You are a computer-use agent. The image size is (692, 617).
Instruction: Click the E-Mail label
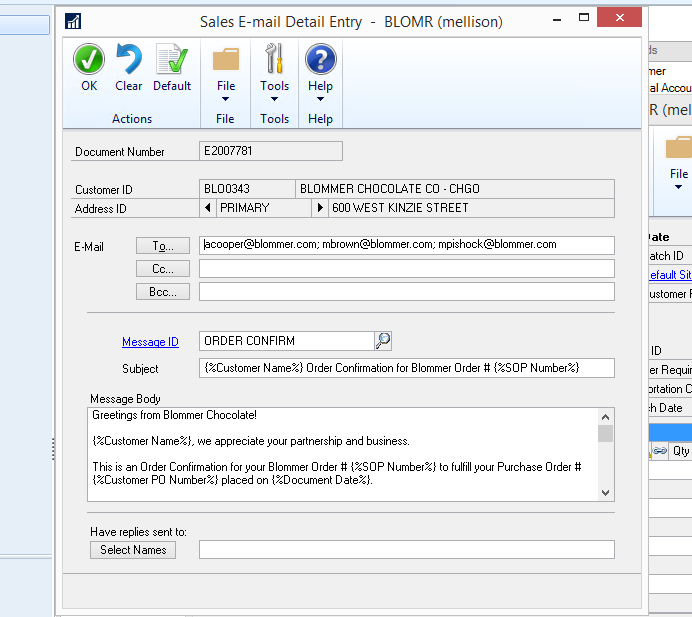click(x=89, y=247)
